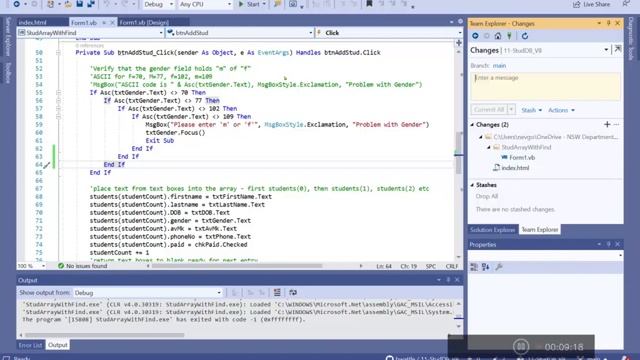The height and width of the screenshot is (360, 640).
Task: Click the Manage Connections plug icon
Action: (x=509, y=36)
